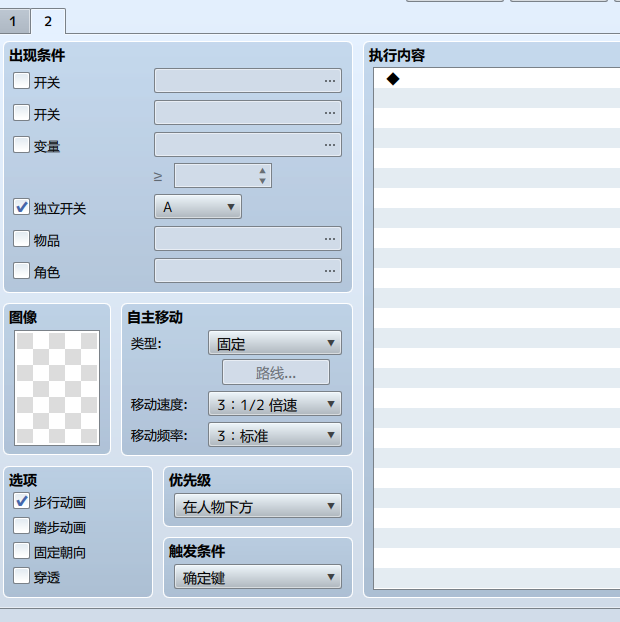Select event page tab 2
This screenshot has width=620, height=622.
tap(48, 21)
